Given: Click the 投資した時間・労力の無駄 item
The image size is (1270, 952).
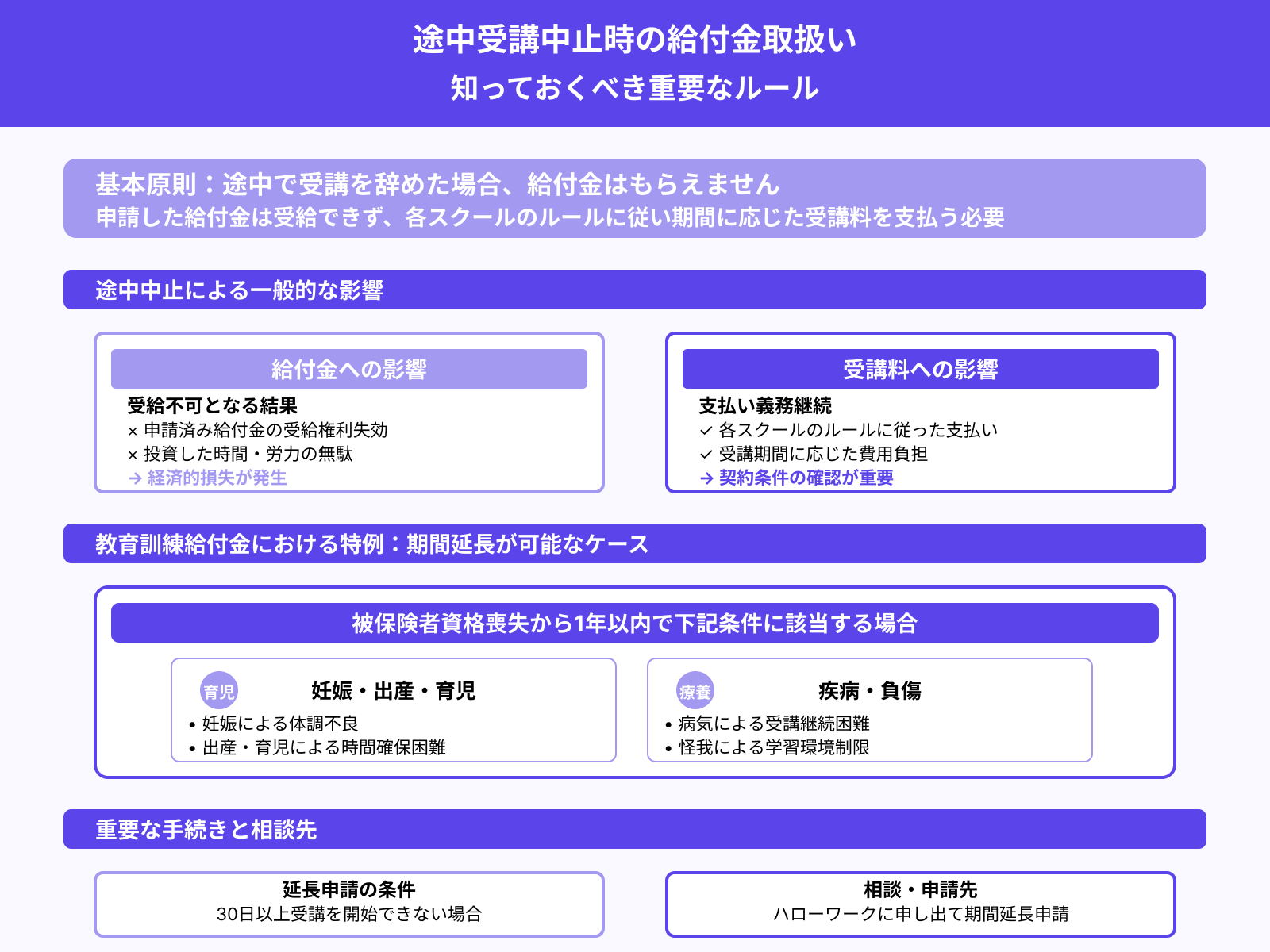Looking at the screenshot, I should tap(240, 454).
